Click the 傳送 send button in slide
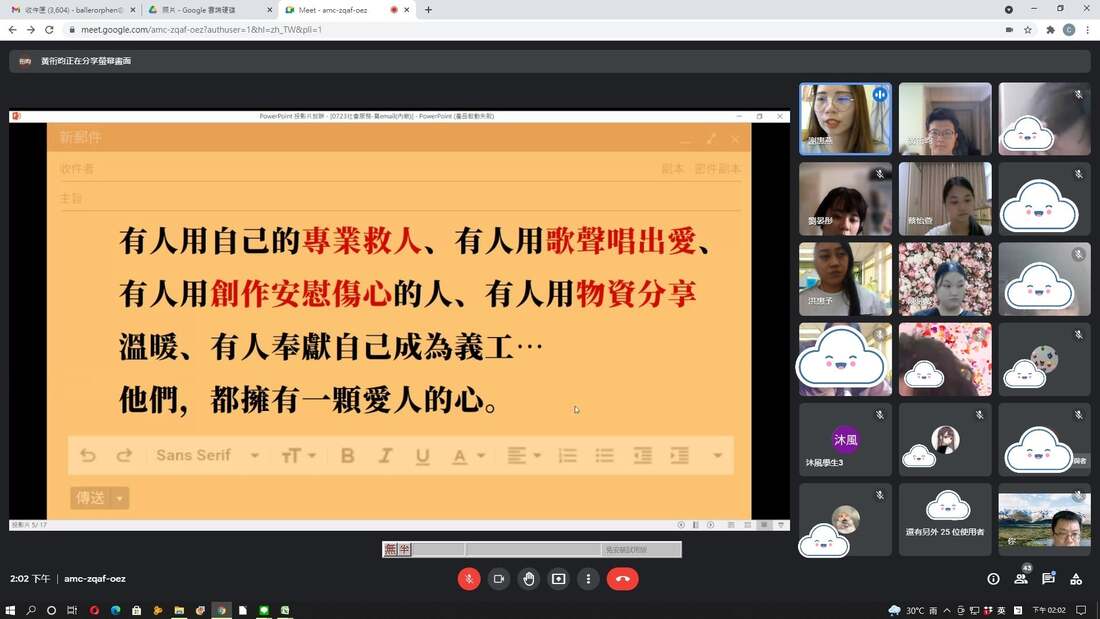Image resolution: width=1100 pixels, height=619 pixels. (x=90, y=498)
